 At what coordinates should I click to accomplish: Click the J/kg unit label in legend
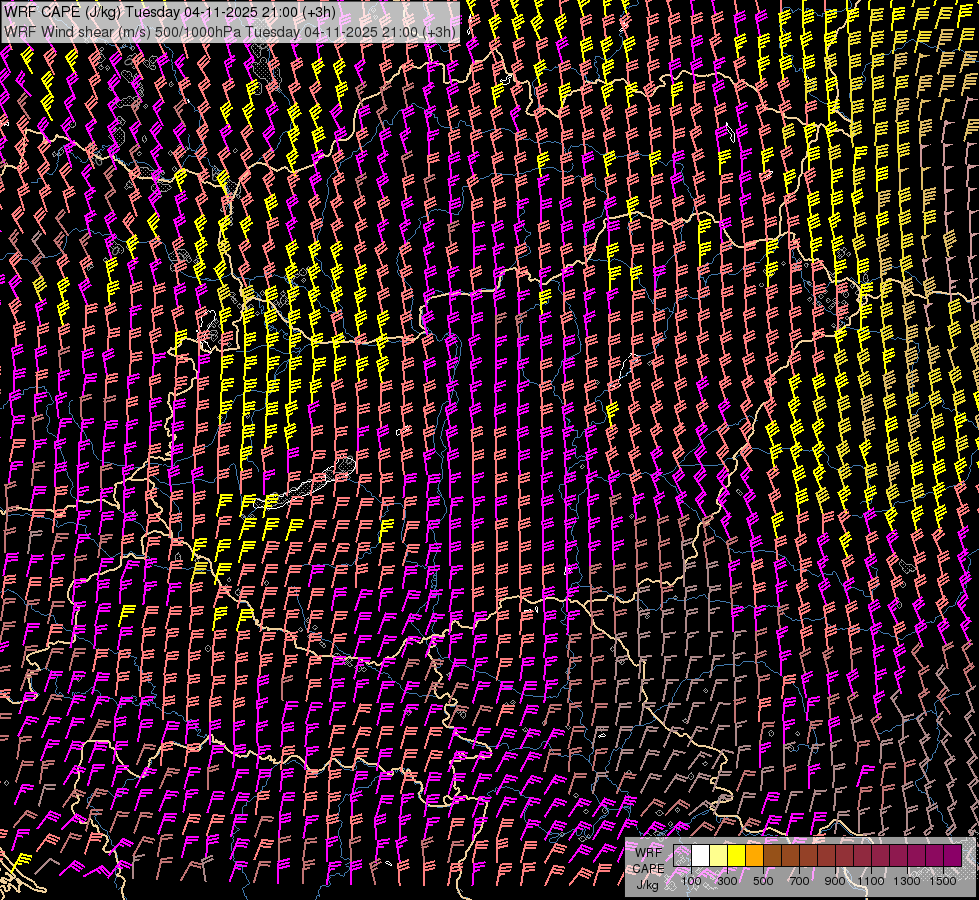(x=647, y=884)
